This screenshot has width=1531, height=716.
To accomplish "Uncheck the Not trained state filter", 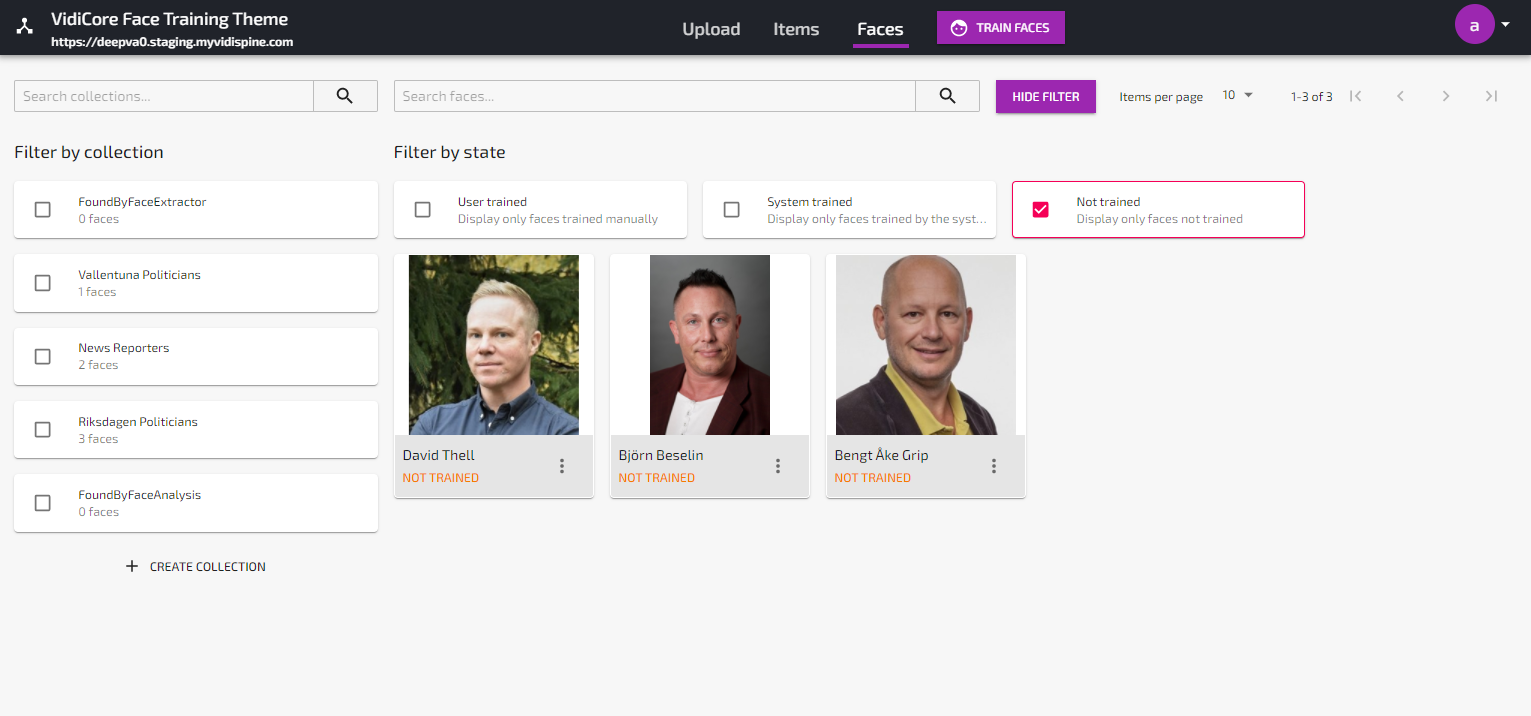I will click(x=1041, y=210).
